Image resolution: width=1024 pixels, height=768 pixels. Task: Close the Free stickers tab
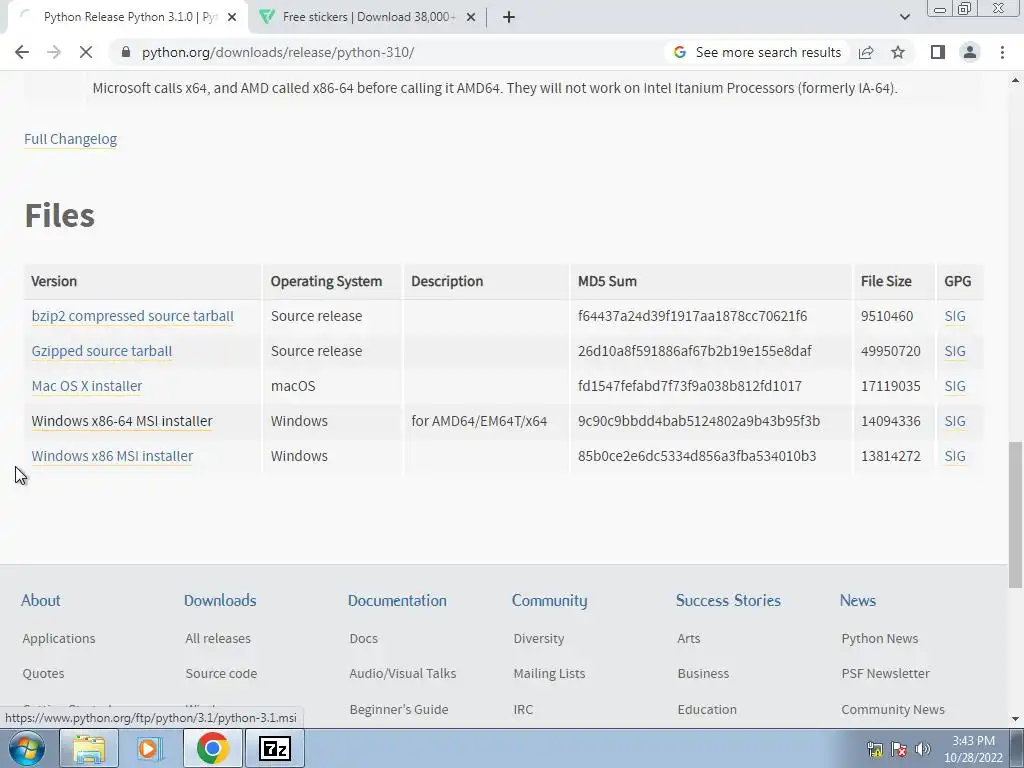(471, 17)
